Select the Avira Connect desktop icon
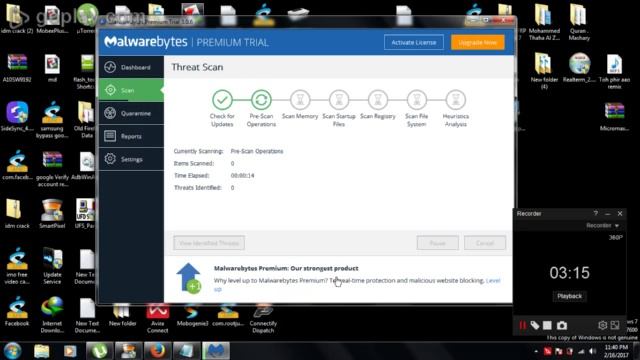640x360 pixels. pyautogui.click(x=158, y=318)
